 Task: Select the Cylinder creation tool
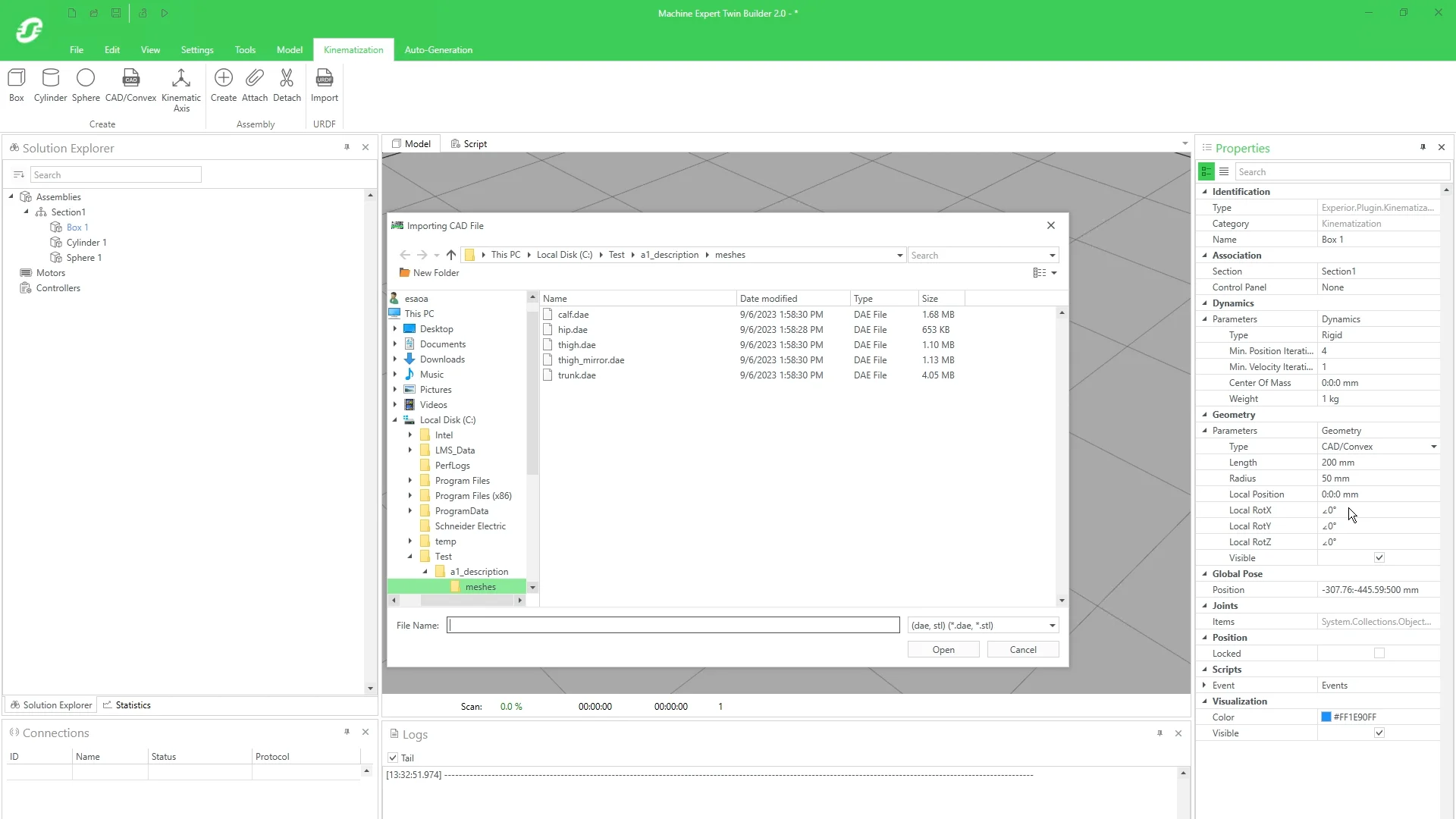pos(50,85)
